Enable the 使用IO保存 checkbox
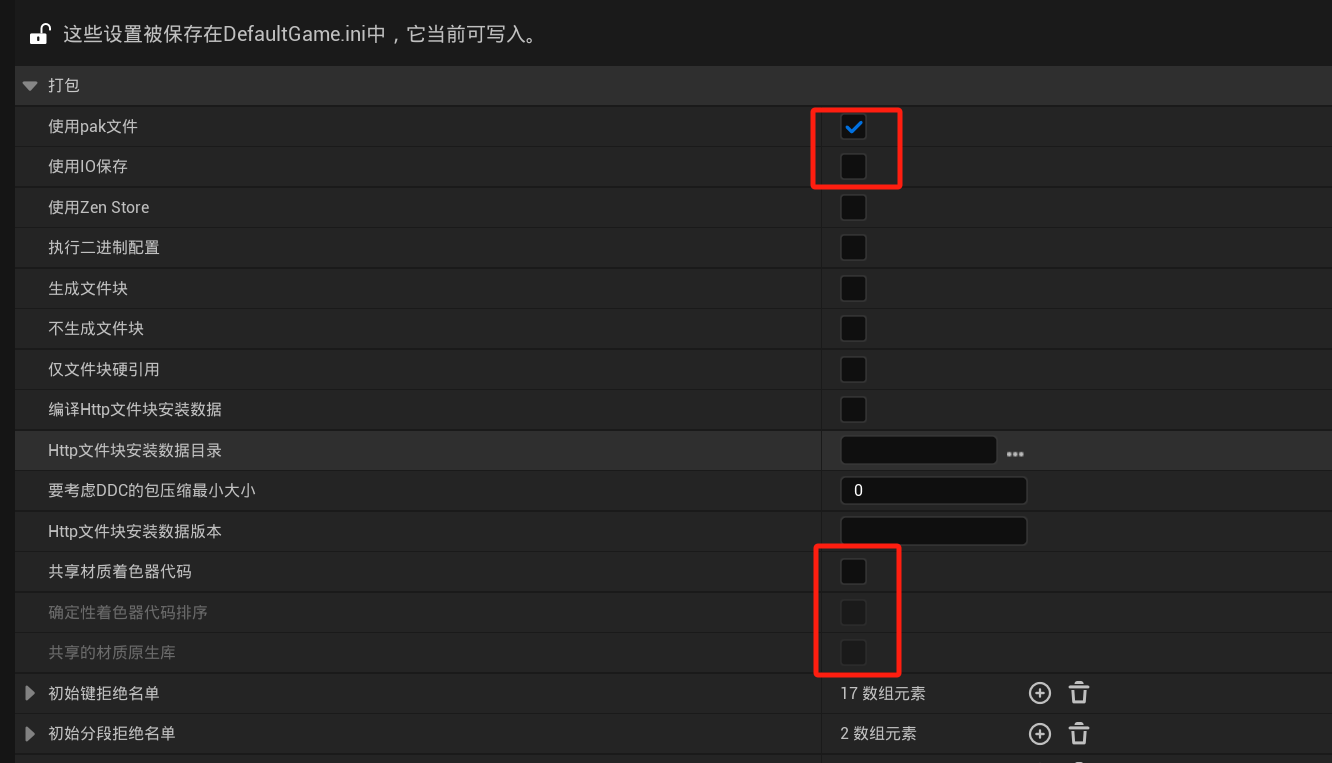The height and width of the screenshot is (763, 1332). click(x=853, y=167)
